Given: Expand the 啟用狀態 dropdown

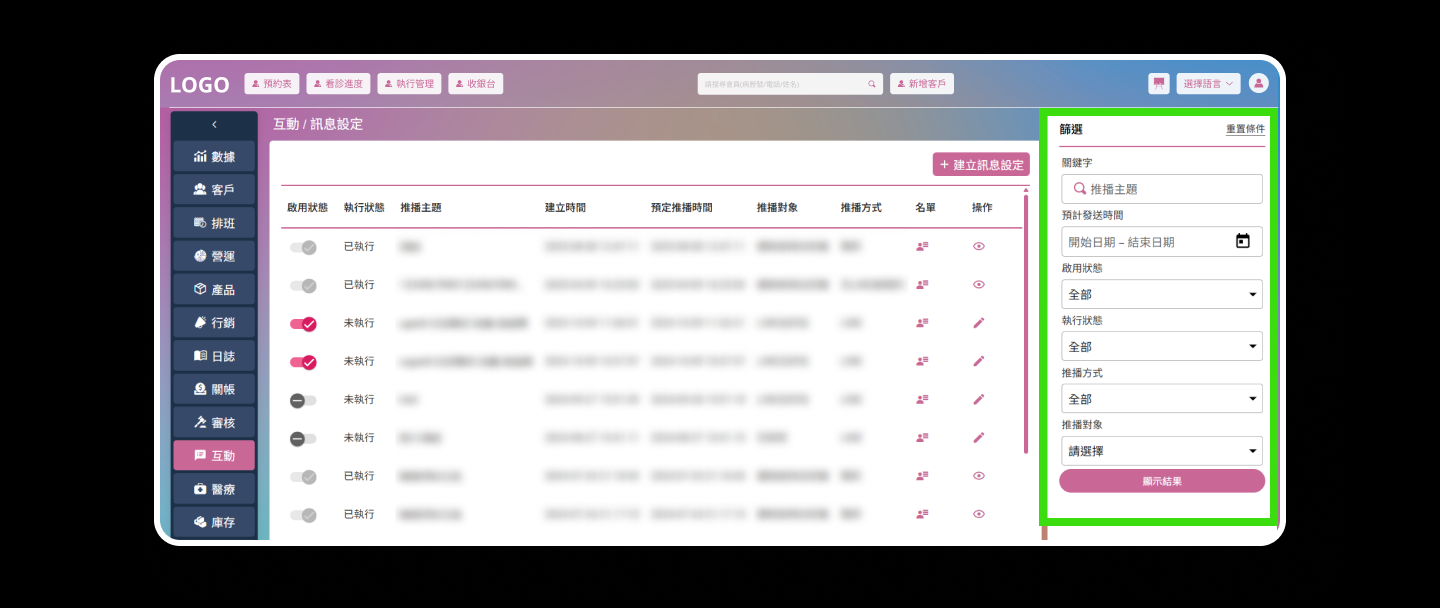Looking at the screenshot, I should pyautogui.click(x=1161, y=294).
